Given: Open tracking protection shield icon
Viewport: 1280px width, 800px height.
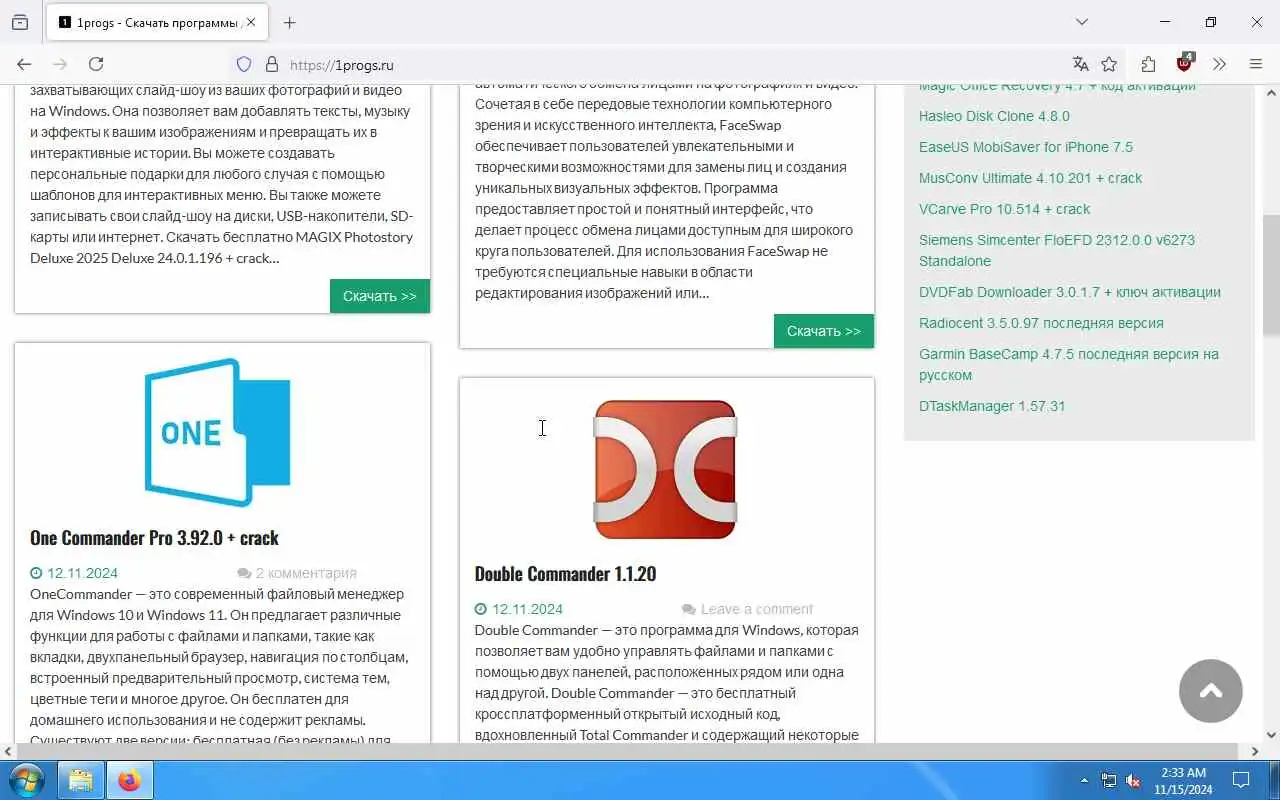Looking at the screenshot, I should (244, 64).
